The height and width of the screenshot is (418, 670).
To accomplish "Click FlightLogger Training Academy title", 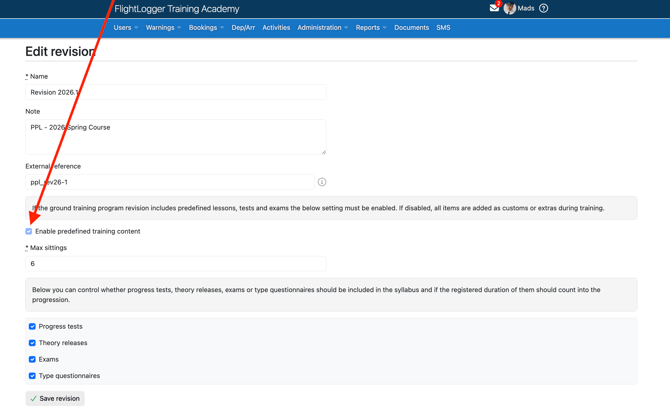I will [x=176, y=9].
